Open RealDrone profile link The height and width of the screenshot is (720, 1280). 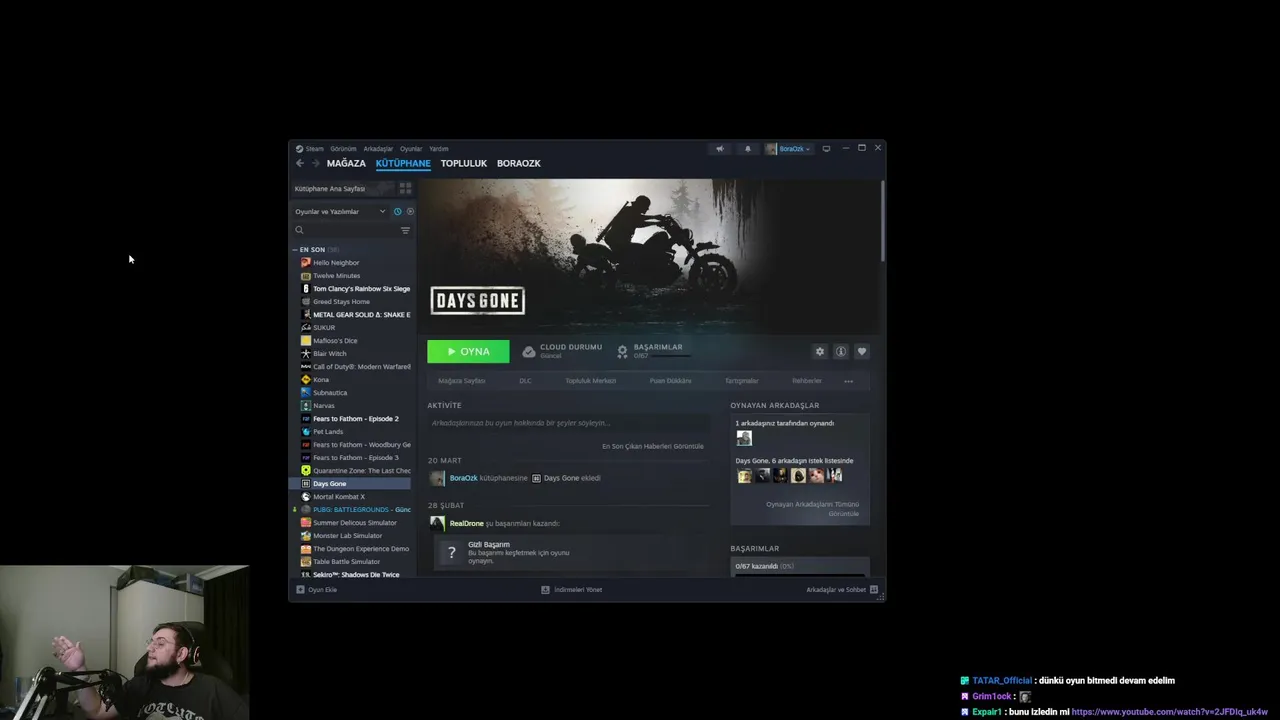[x=466, y=523]
